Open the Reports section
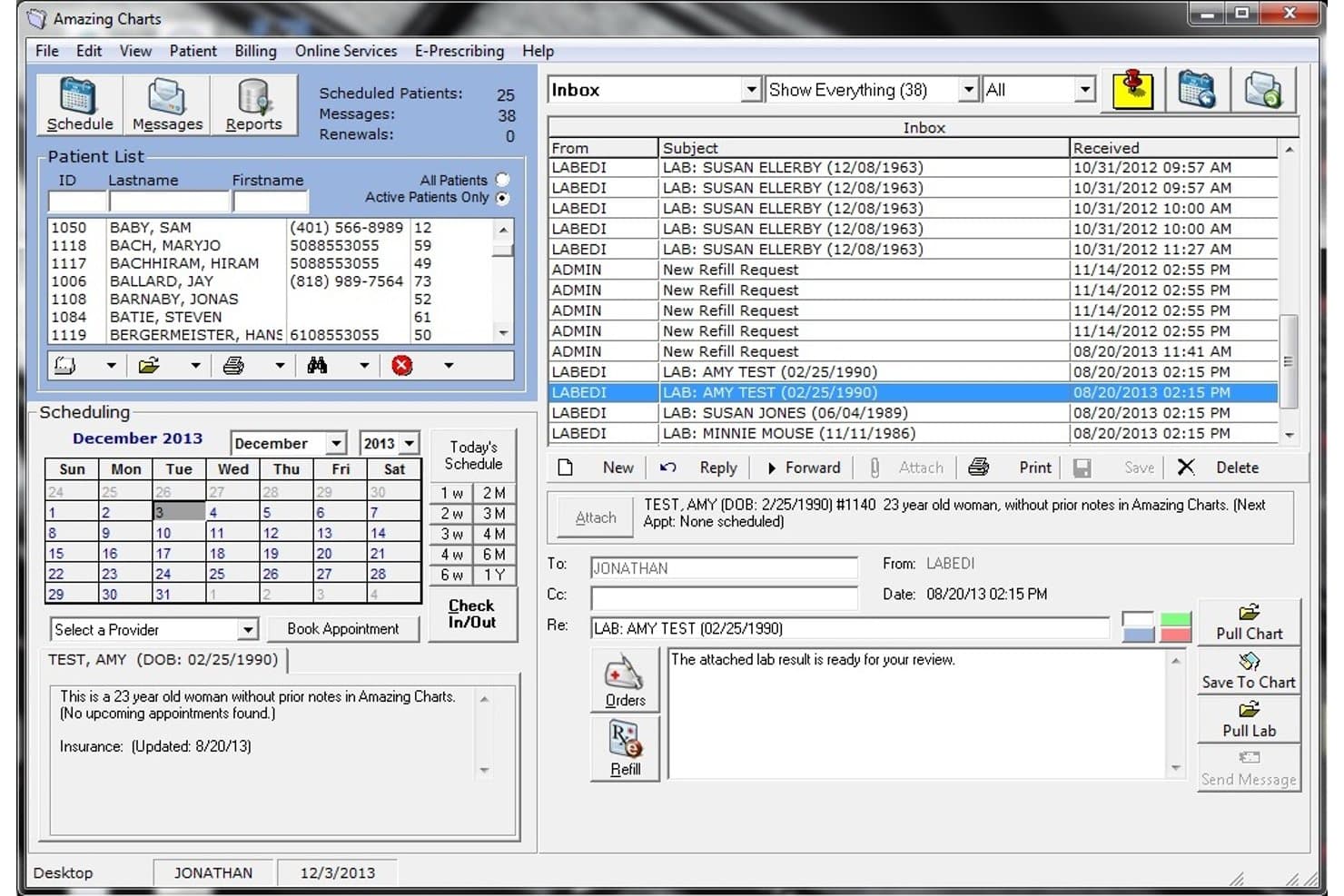Viewport: 1344px width, 896px height. [253, 105]
